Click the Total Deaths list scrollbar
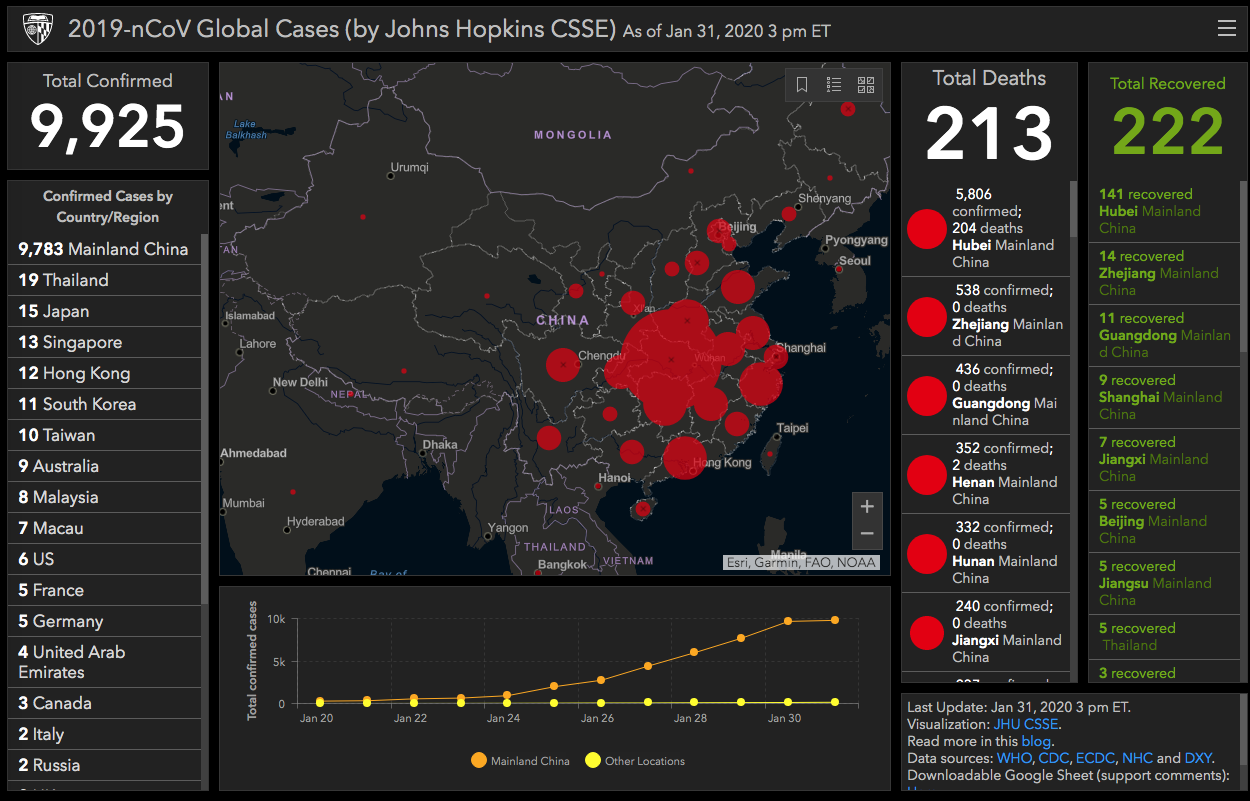 pyautogui.click(x=1075, y=210)
